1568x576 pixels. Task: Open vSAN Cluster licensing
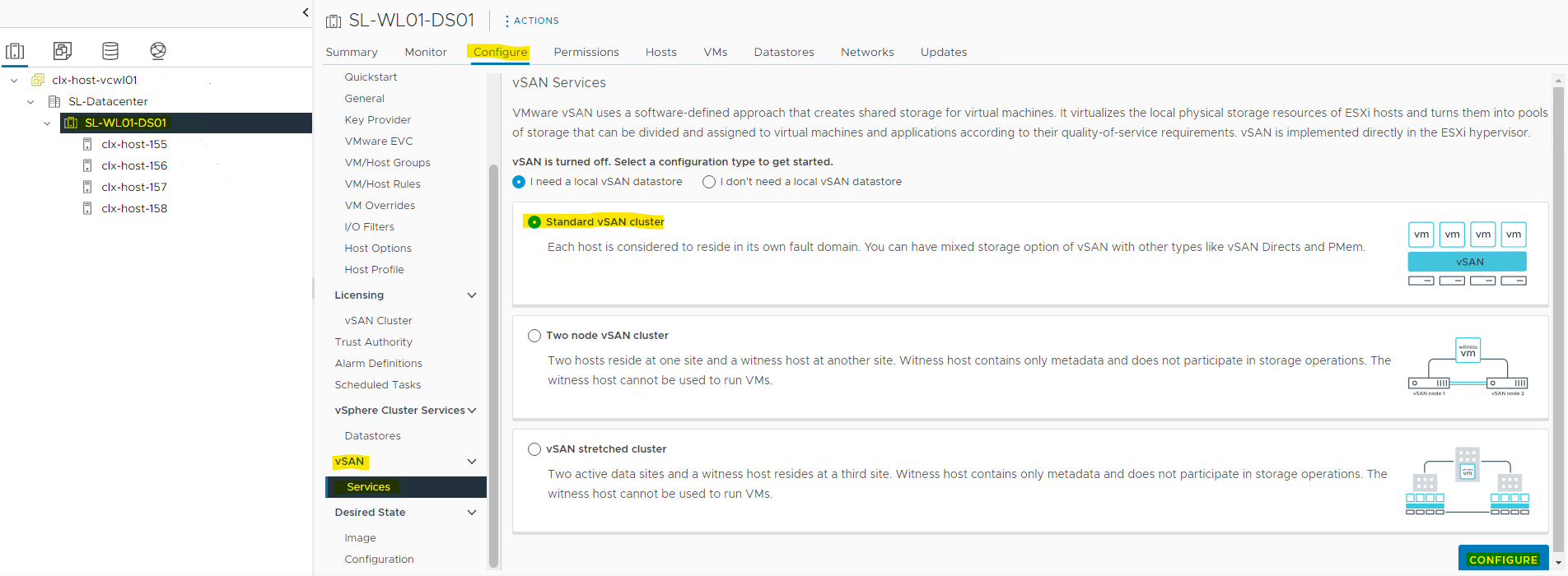click(x=379, y=321)
